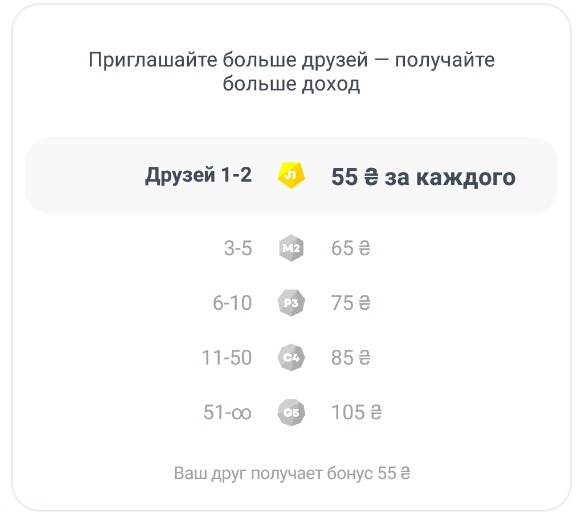Click '55 ₴ за каждого' reward text
The image size is (580, 515).
[423, 177]
